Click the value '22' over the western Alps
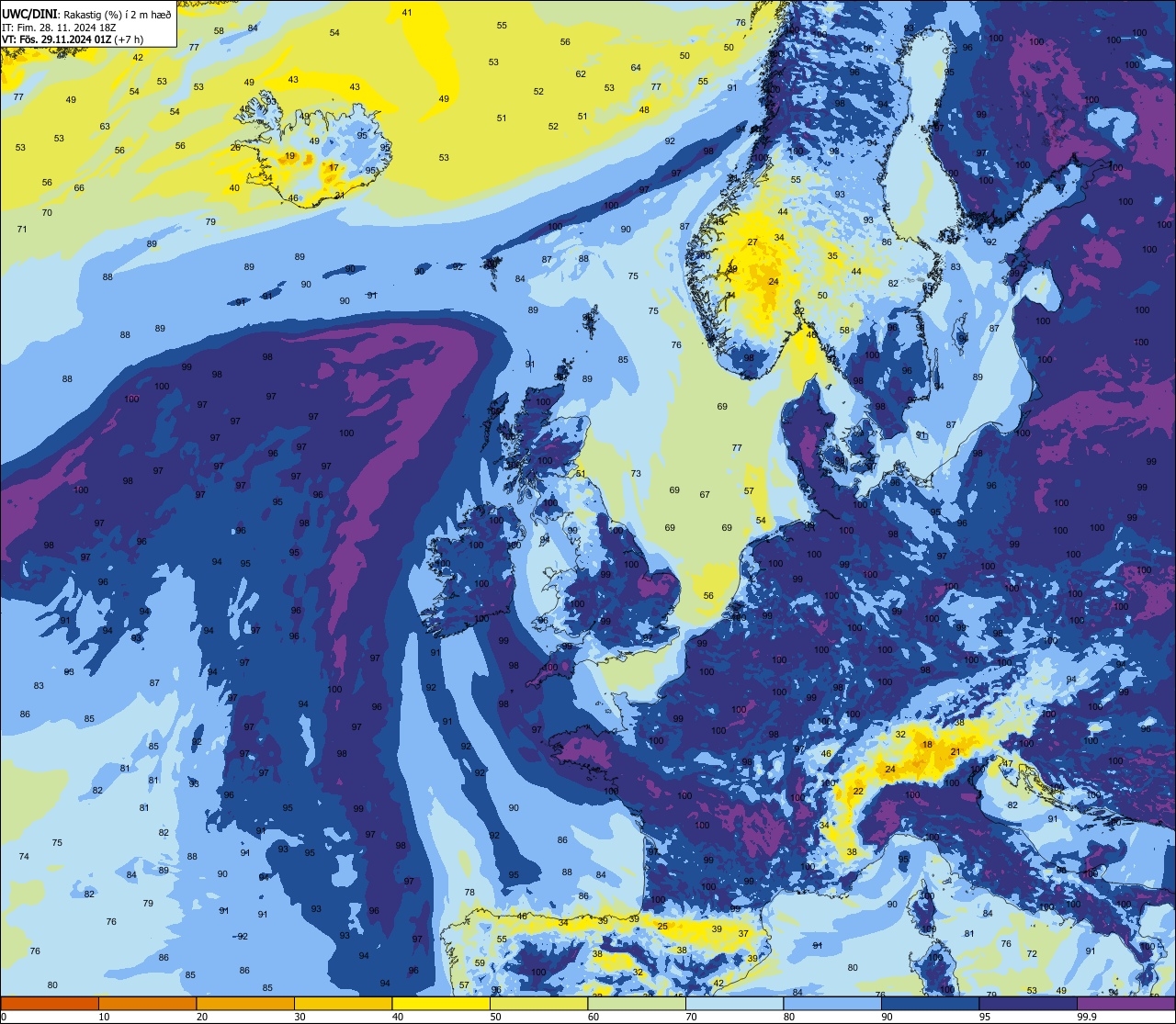Screen dimensions: 1176x1024 (x=858, y=792)
